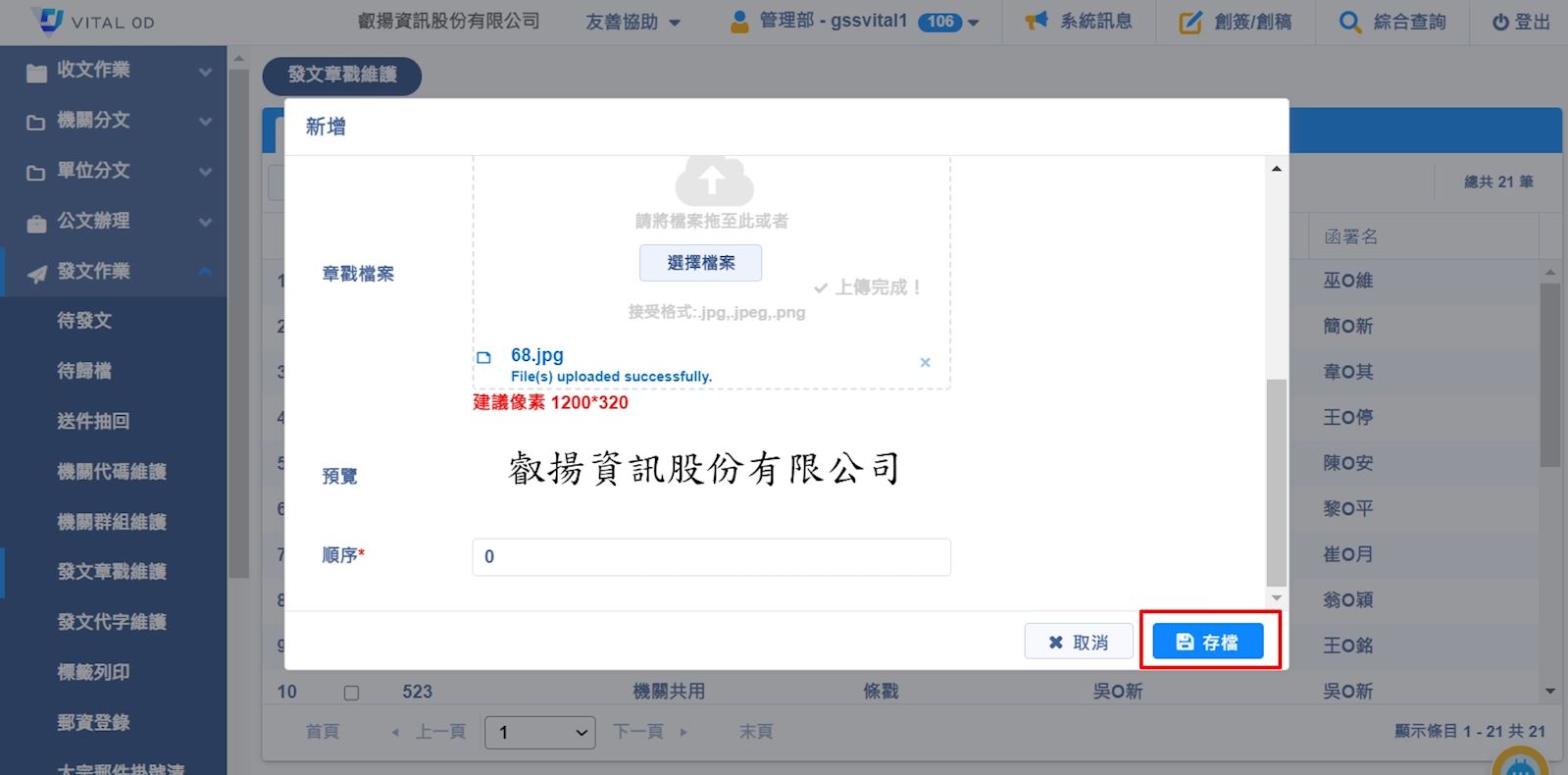Expand the 友善協助 dropdown

point(632,22)
